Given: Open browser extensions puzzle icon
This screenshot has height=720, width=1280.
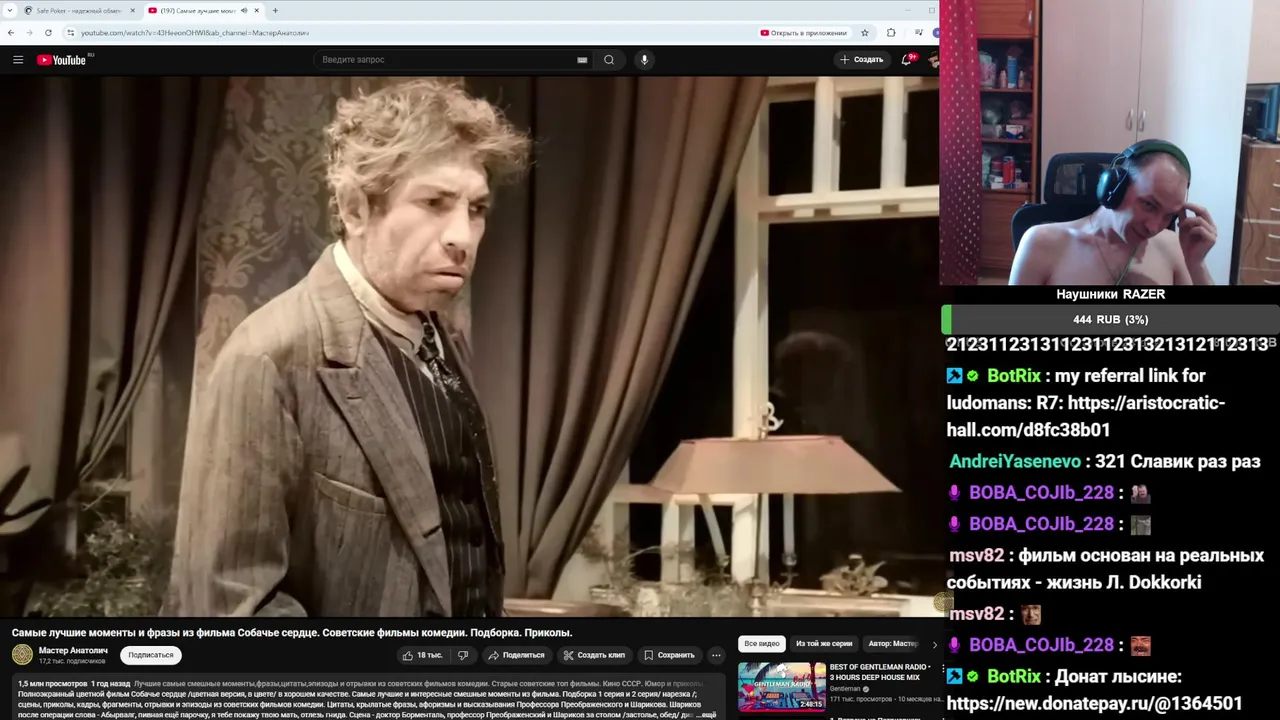Looking at the screenshot, I should [x=891, y=33].
